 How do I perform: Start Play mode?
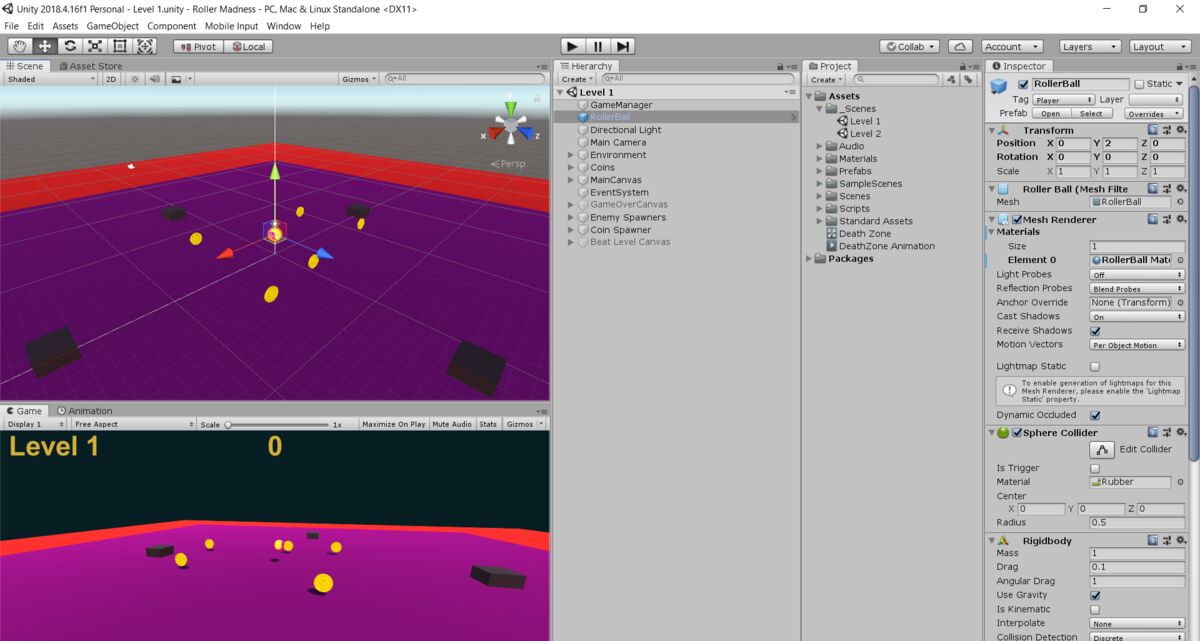point(572,46)
